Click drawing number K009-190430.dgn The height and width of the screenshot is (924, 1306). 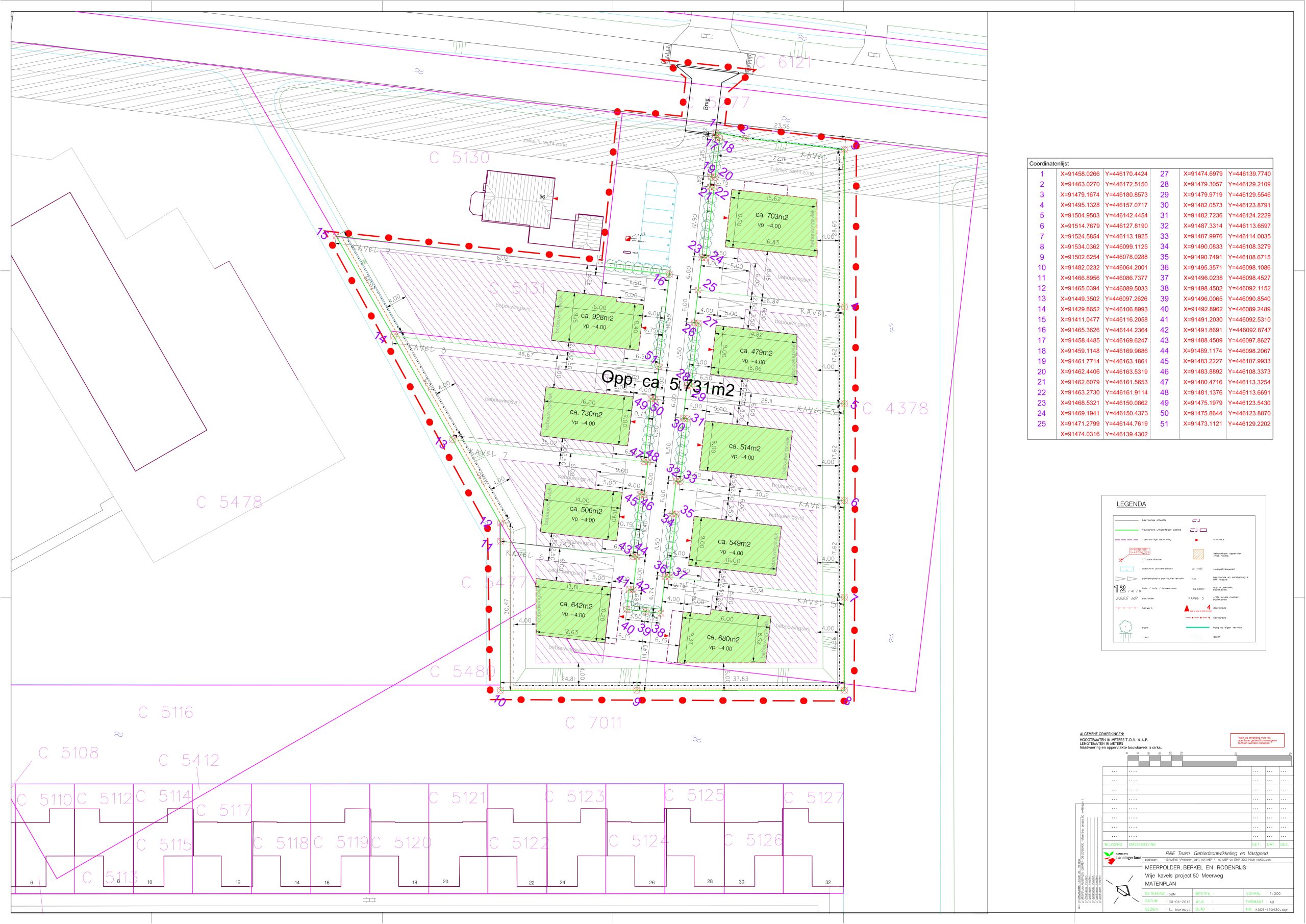[x=1272, y=910]
